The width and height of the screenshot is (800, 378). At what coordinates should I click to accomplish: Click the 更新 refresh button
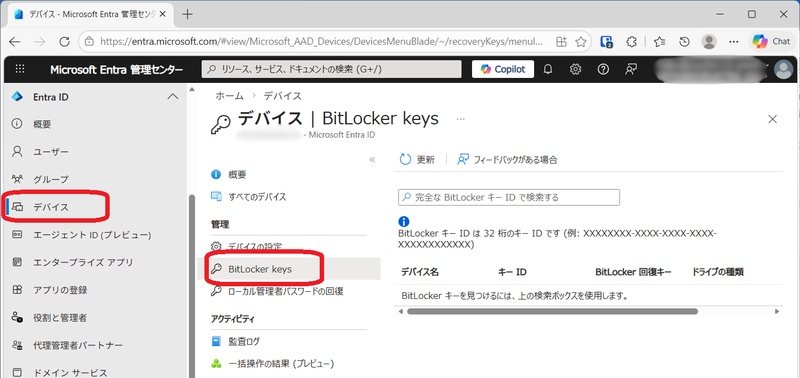(417, 160)
